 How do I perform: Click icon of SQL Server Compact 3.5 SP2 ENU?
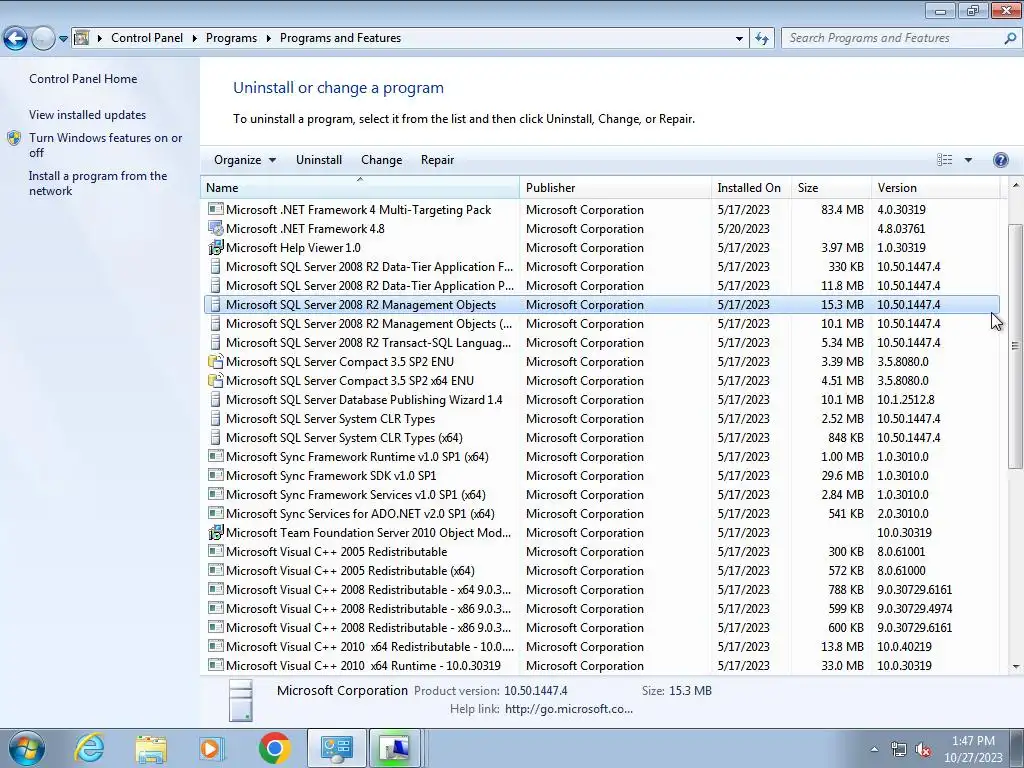(x=216, y=361)
